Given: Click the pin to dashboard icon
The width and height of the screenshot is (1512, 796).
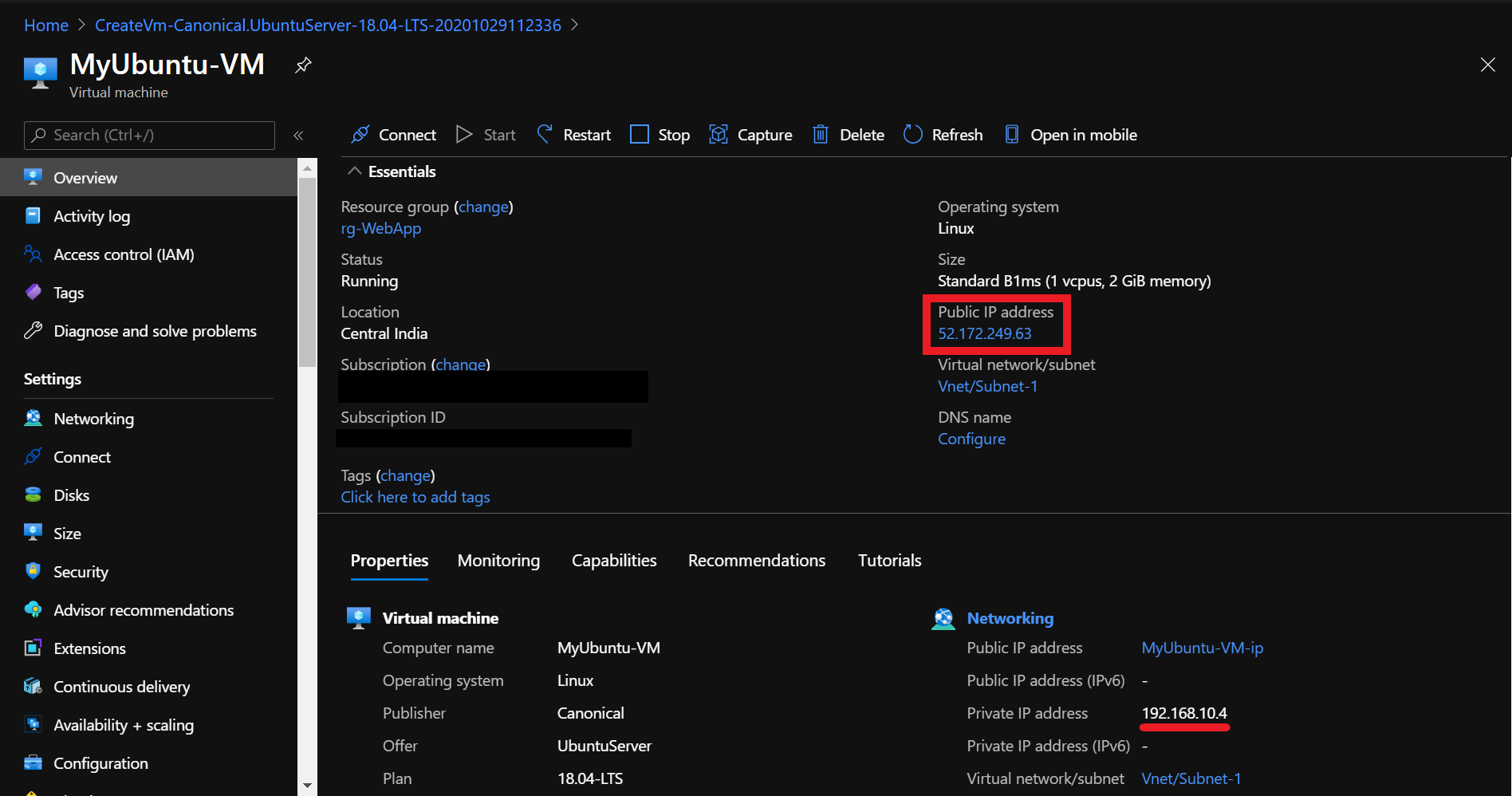Looking at the screenshot, I should pos(303,65).
